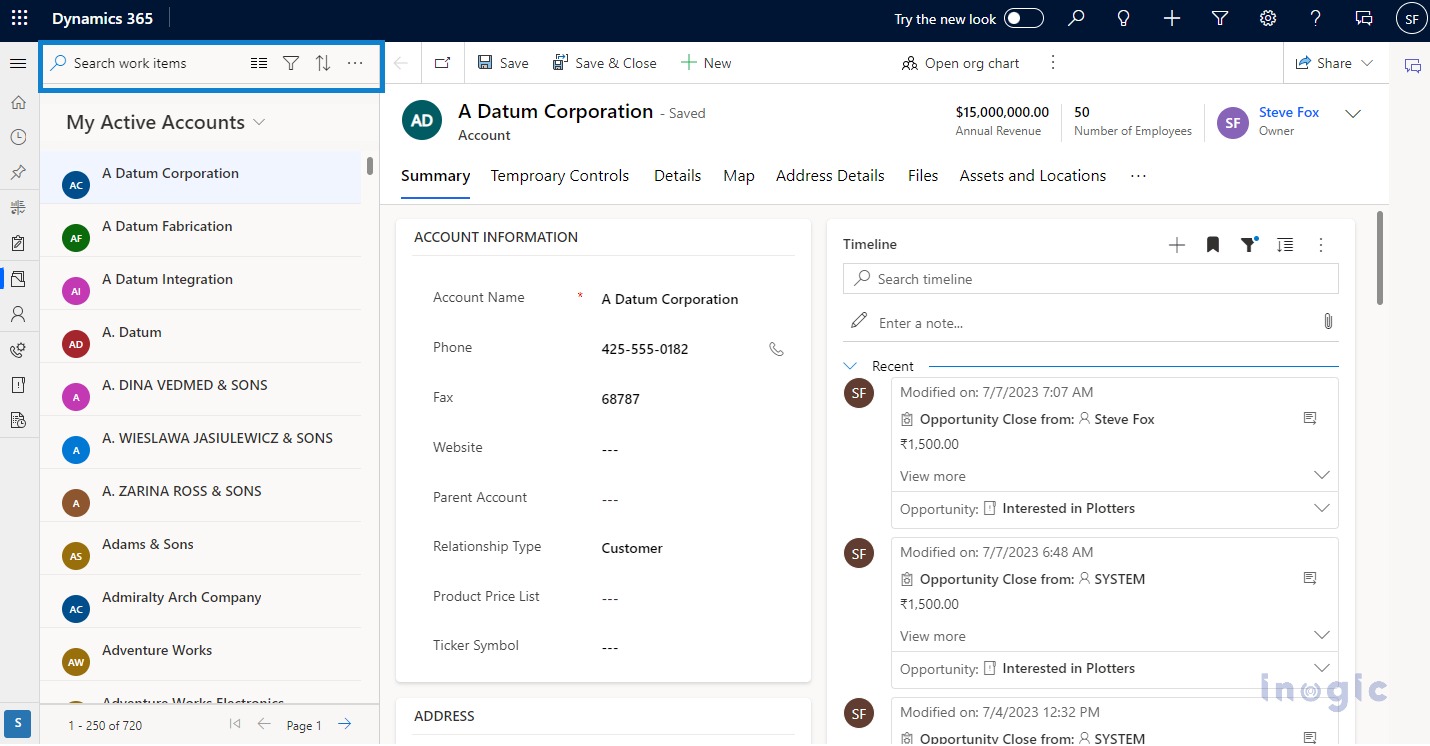Go to next page arrow in list

tap(344, 724)
